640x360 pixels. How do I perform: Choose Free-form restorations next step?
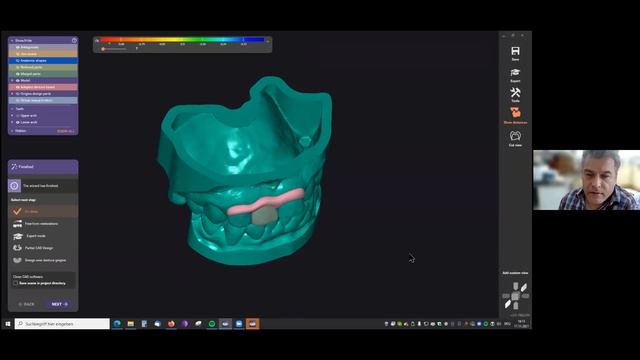43,224
